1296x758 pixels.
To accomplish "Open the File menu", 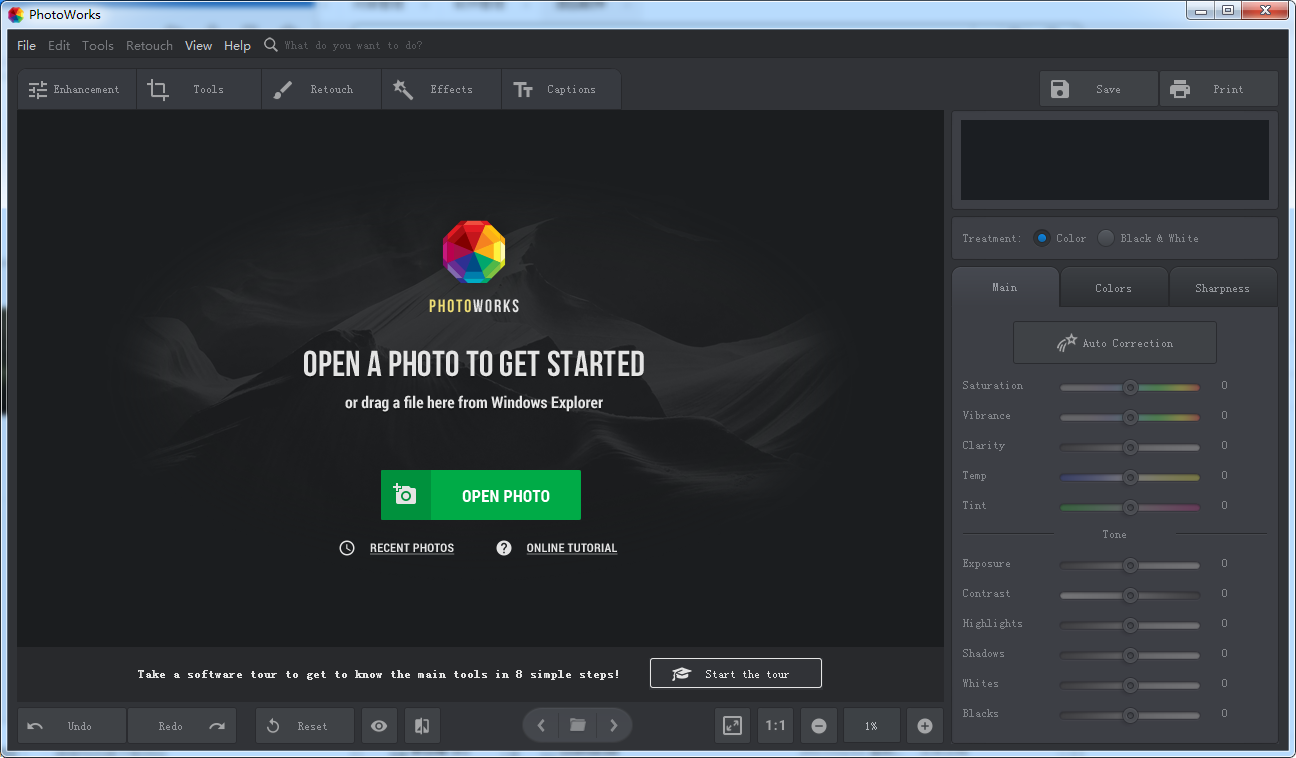I will pyautogui.click(x=26, y=45).
